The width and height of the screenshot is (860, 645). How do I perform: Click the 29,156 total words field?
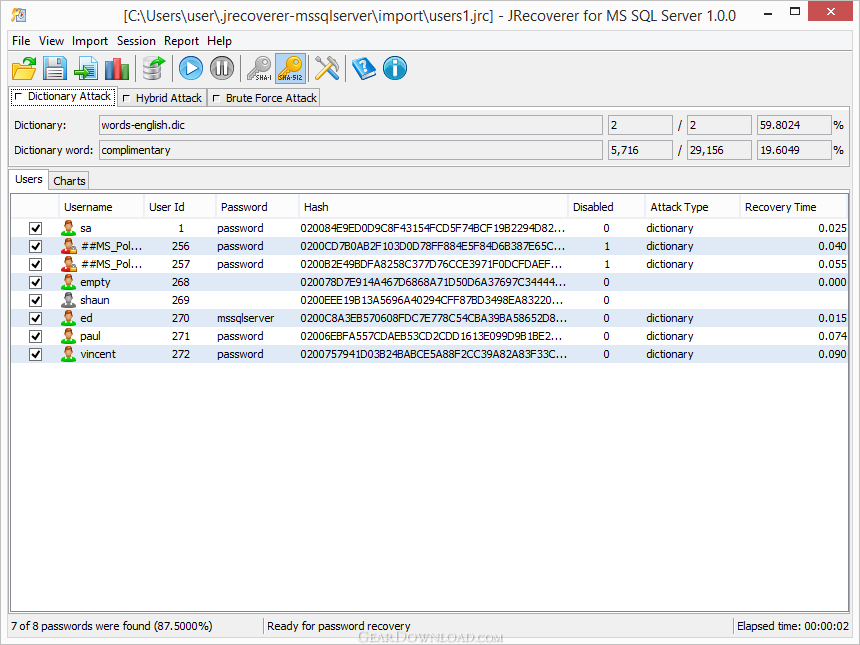[x=720, y=150]
